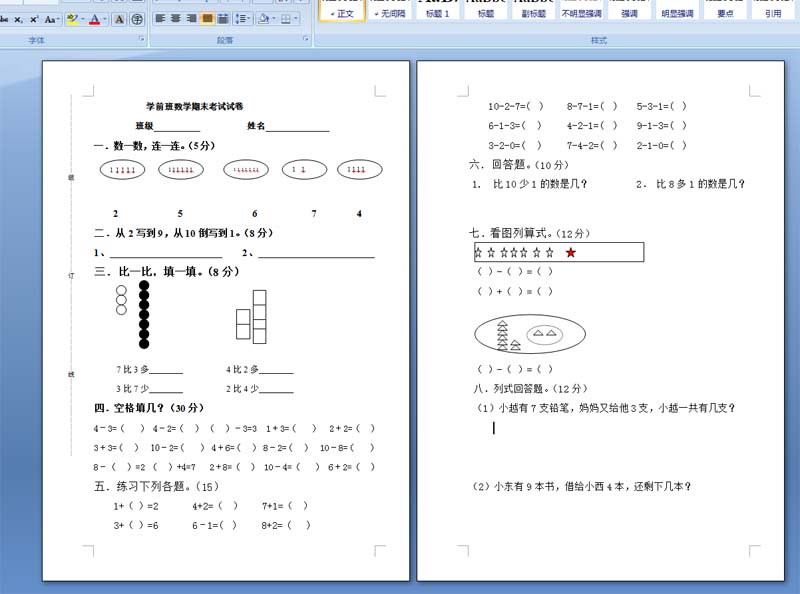Open the line spacing options
This screenshot has width=800, height=594.
point(242,19)
